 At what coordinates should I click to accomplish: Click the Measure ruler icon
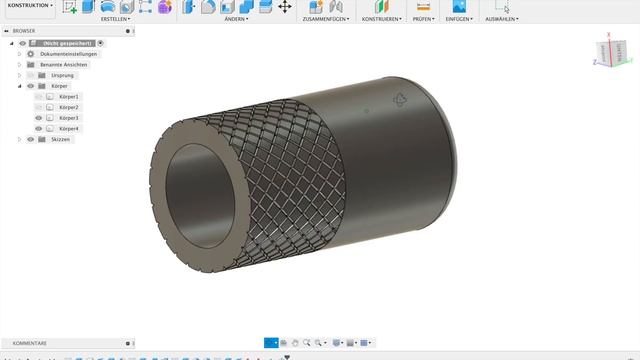423,7
